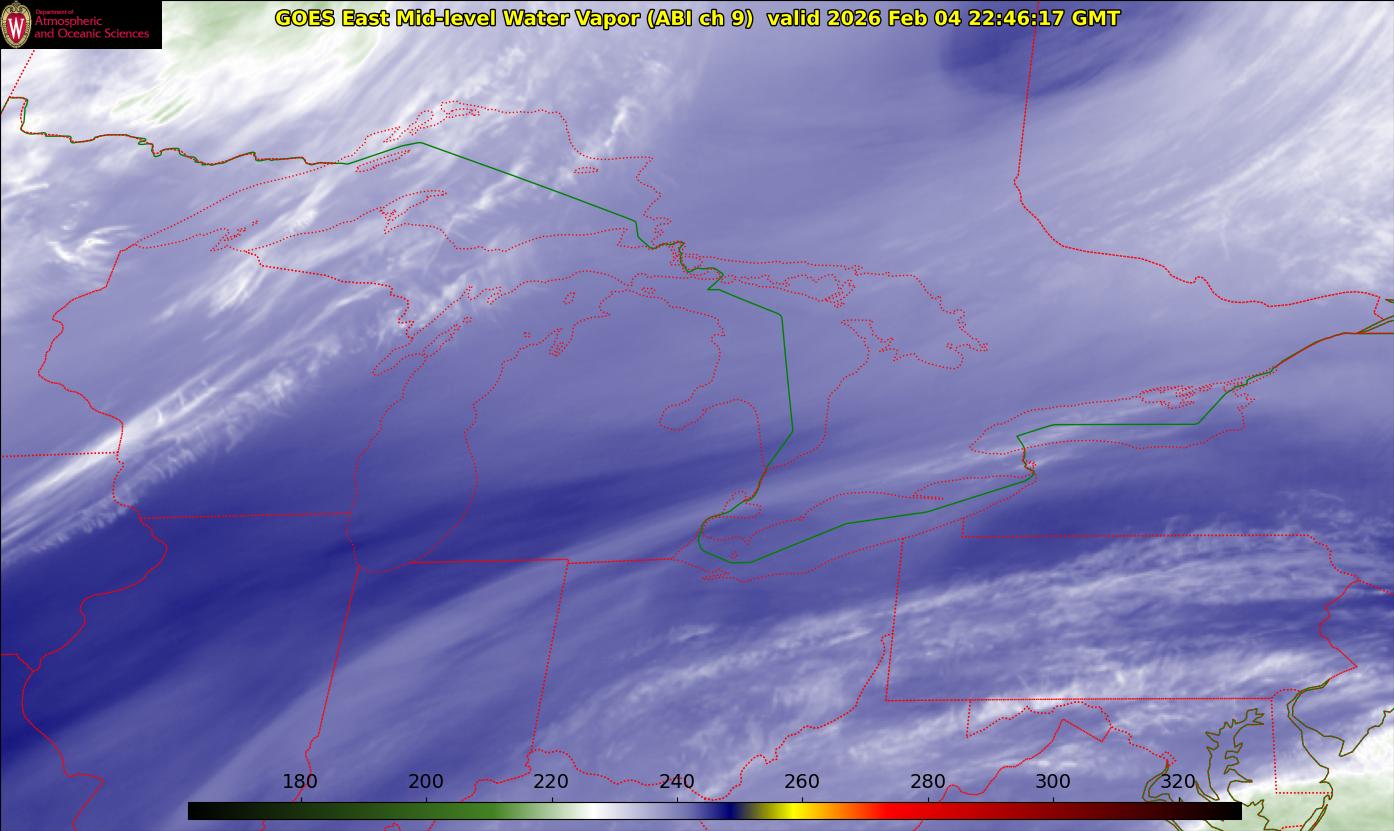Click the Atmospheric and Oceanic Sciences text
The image size is (1394, 831).
coord(91,26)
